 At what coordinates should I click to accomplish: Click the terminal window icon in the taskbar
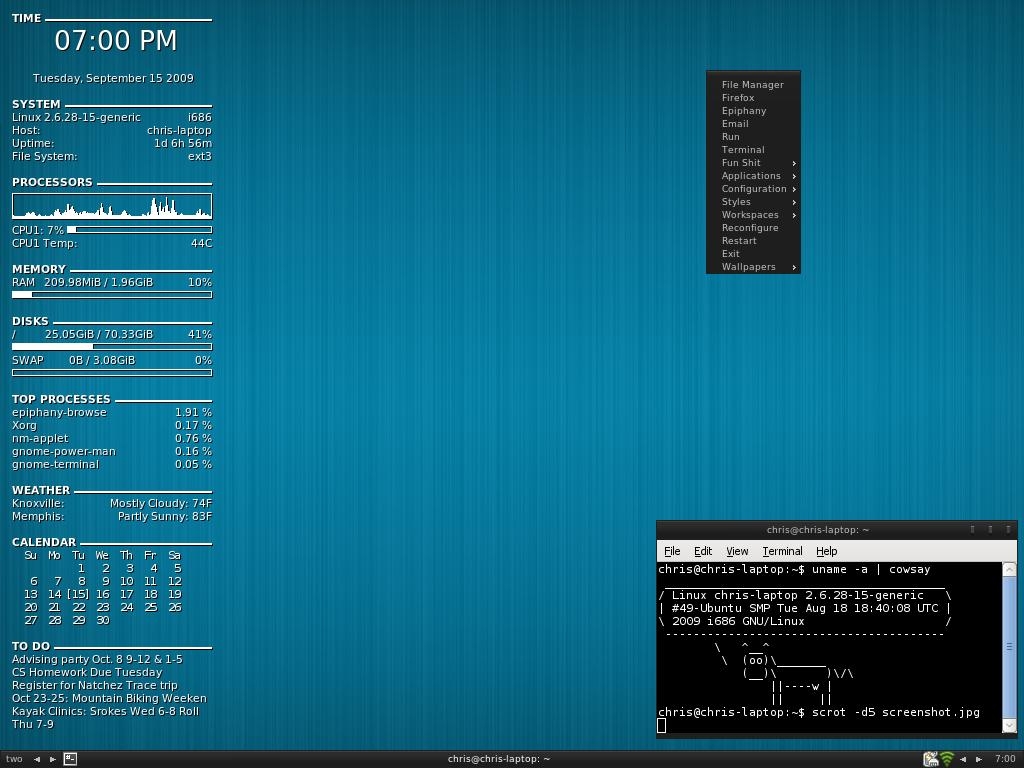click(70, 759)
